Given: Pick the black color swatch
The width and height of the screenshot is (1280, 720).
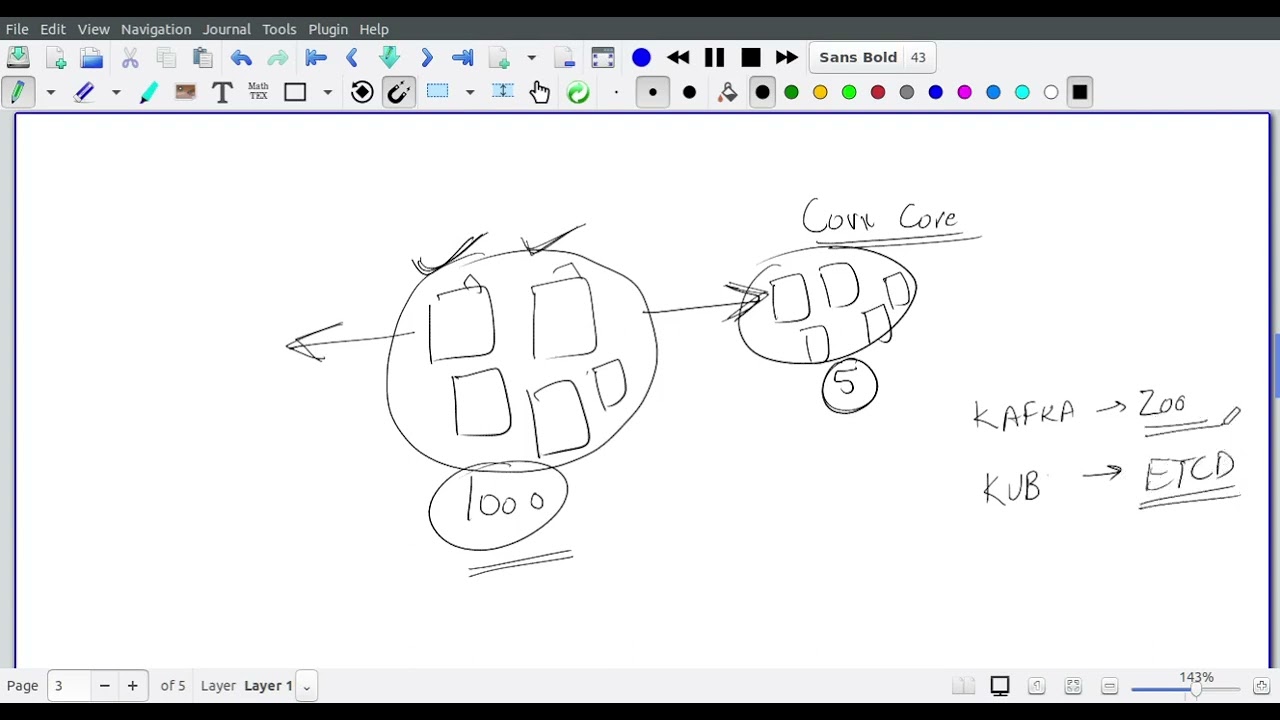Looking at the screenshot, I should click(762, 93).
